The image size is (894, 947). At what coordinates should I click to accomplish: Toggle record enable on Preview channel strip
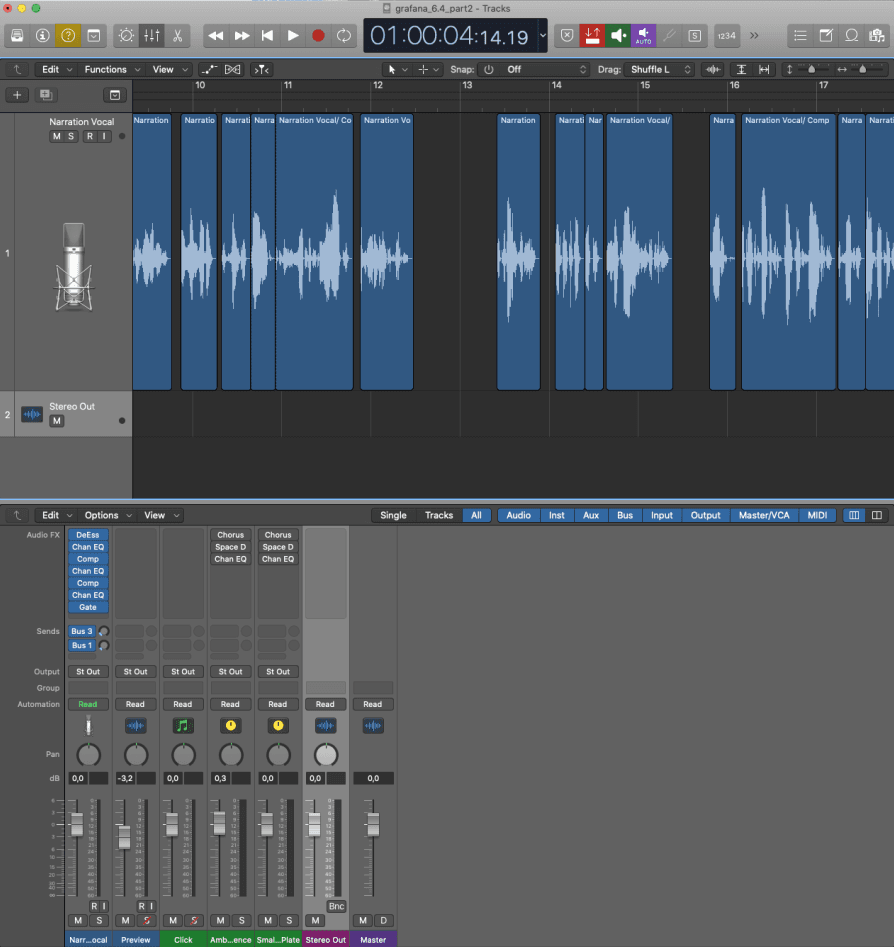coord(140,906)
